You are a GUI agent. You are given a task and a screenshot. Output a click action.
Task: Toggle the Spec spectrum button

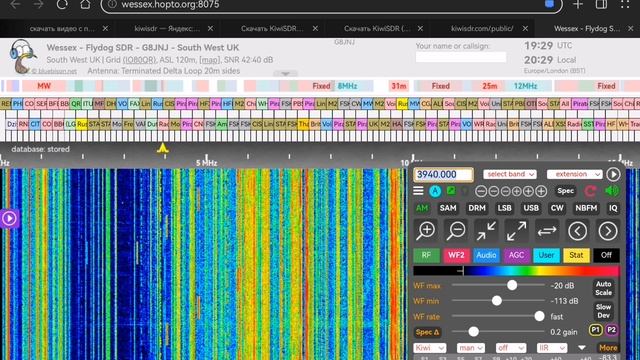pyautogui.click(x=565, y=191)
